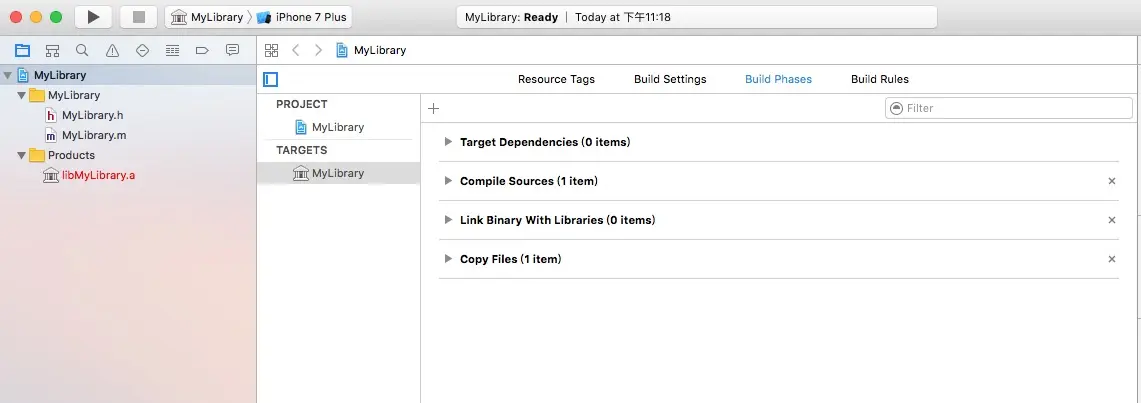1141x403 pixels.
Task: Select MyLibrary under TARGETS
Action: point(338,173)
